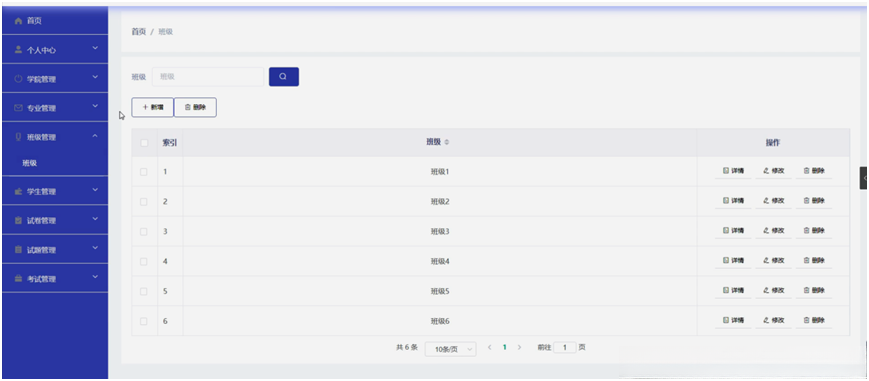Check the checkbox for row 2
The image size is (869, 381).
144,202
